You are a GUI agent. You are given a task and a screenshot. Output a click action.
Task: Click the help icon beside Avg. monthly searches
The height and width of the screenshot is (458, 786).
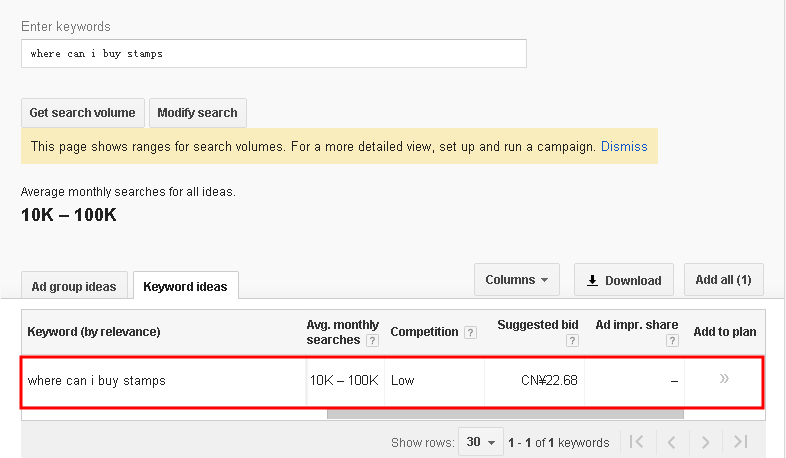tap(372, 340)
